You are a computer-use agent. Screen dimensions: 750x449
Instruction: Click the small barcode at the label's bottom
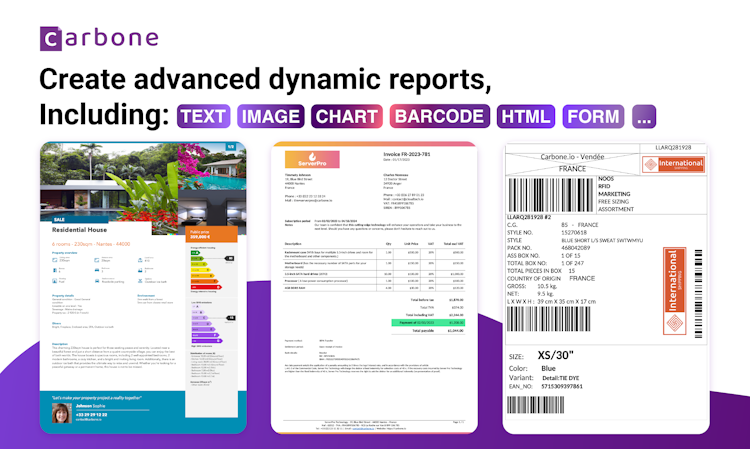pyautogui.click(x=536, y=405)
